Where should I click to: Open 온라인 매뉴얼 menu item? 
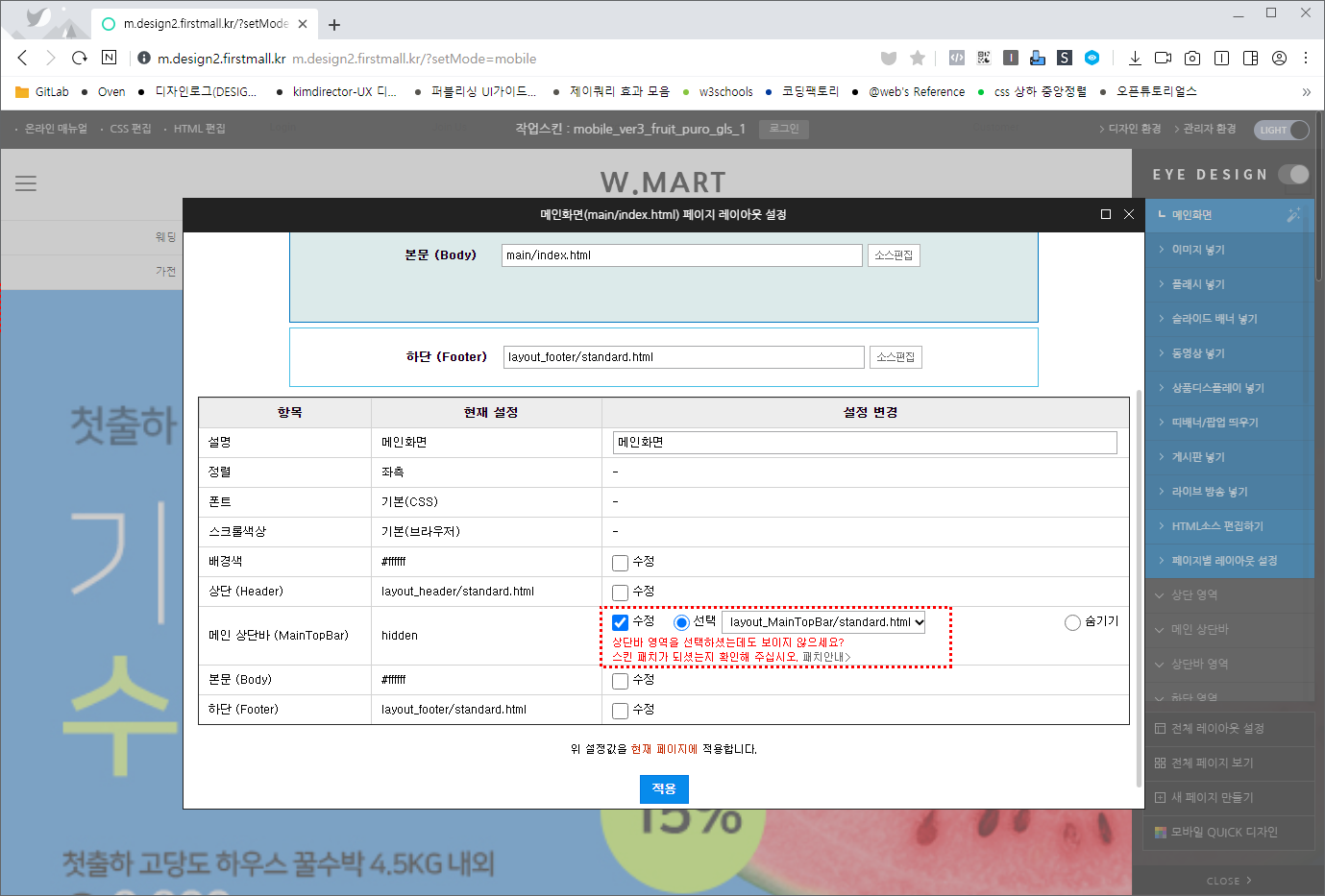pyautogui.click(x=56, y=129)
